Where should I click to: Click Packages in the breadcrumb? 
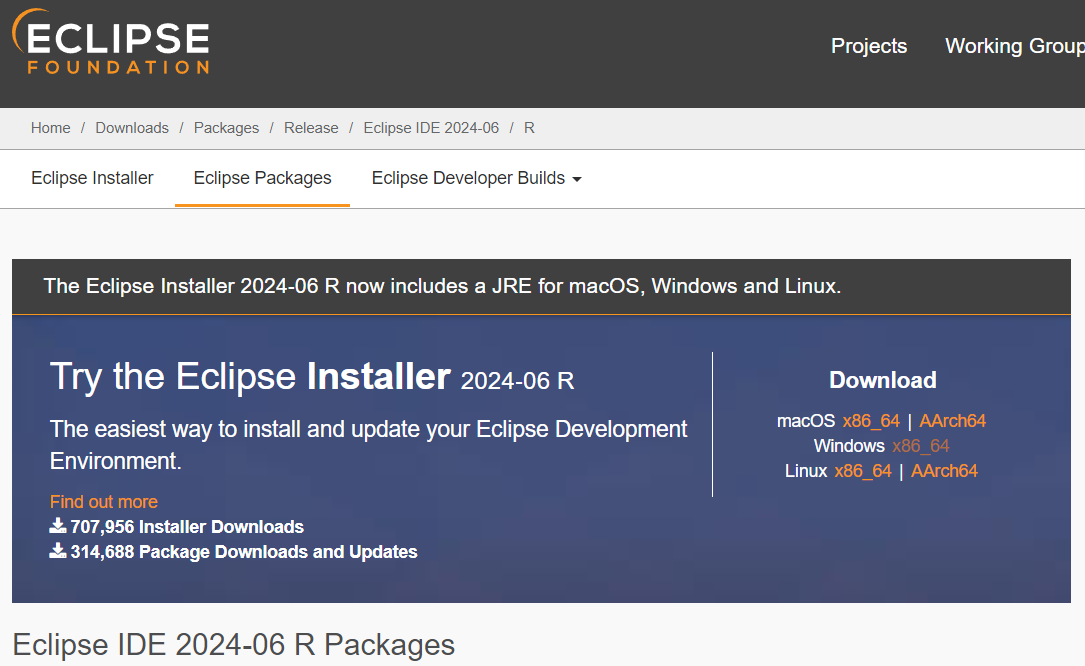[x=226, y=127]
